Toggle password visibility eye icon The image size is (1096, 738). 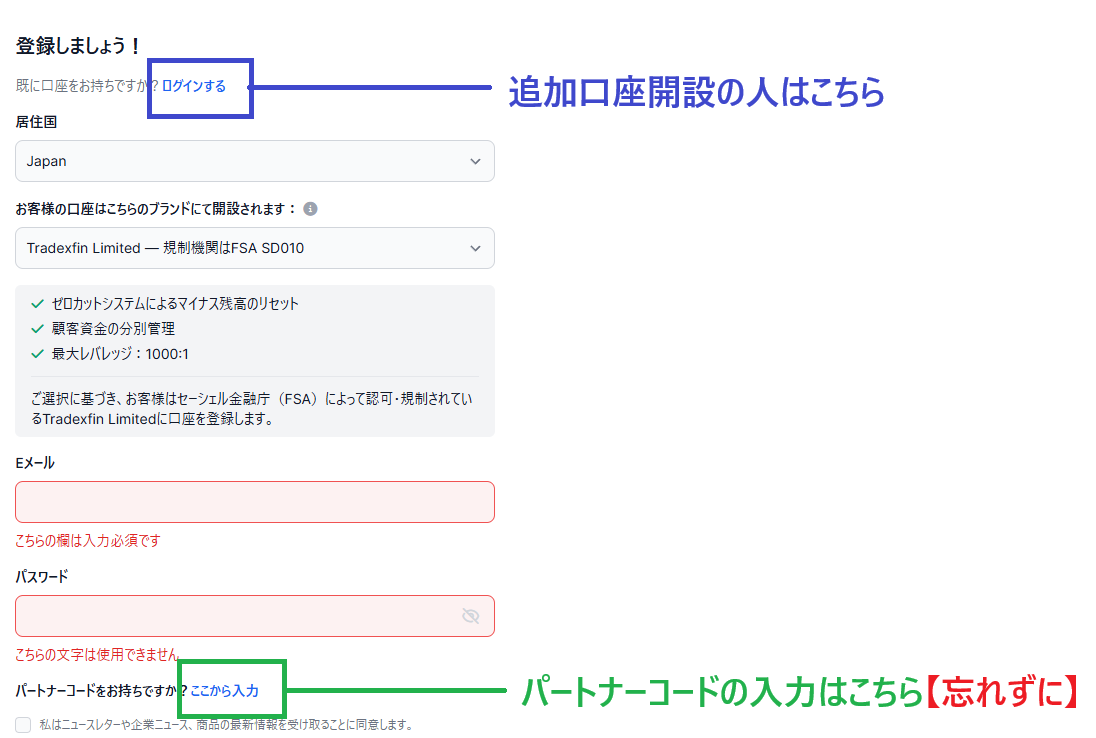pos(471,616)
